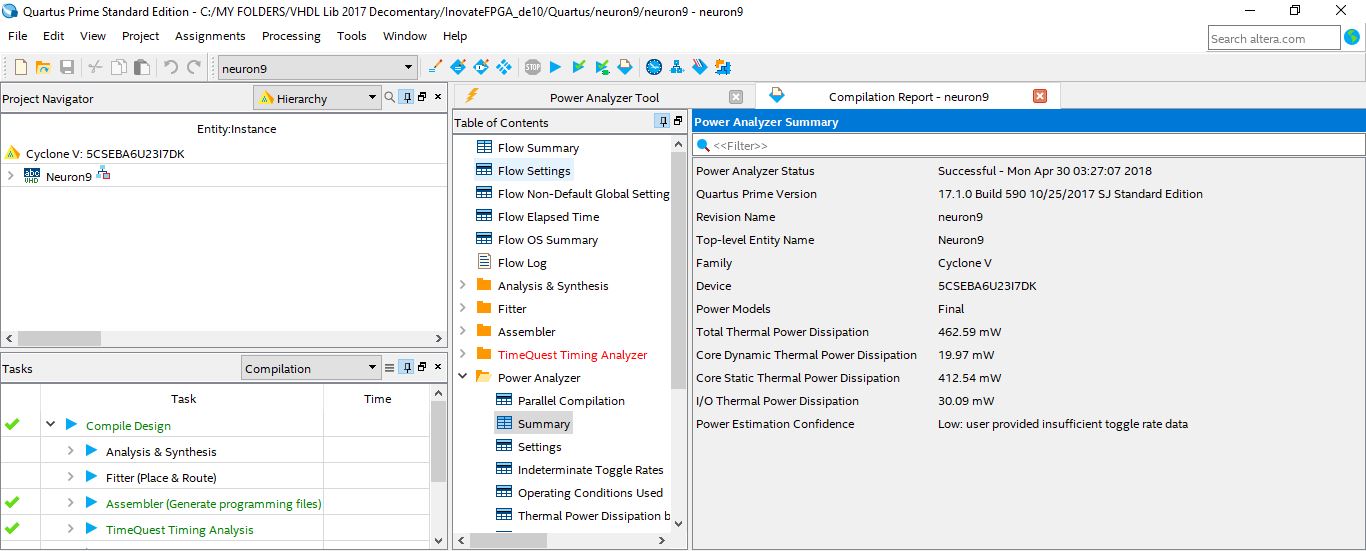Open TimeQuest Timing Analyzer clock icon

(x=654, y=67)
